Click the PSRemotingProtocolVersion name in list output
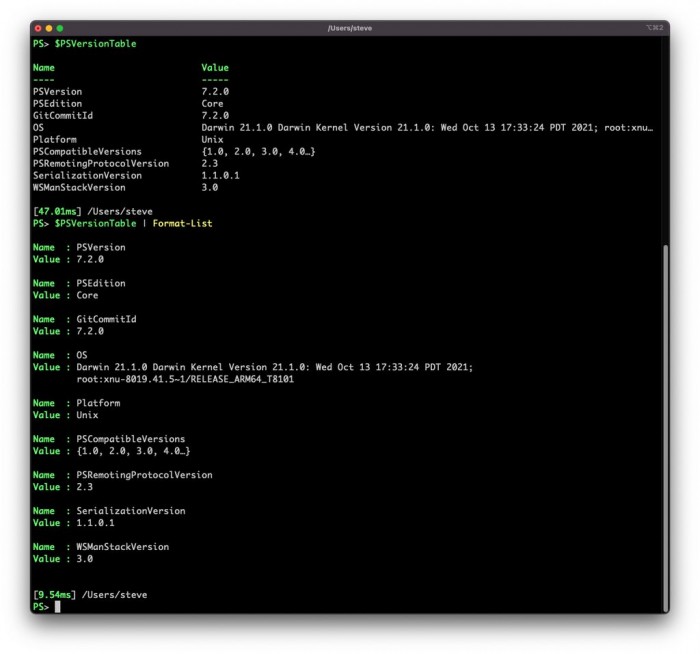Screen dimensions: 700x654 coord(144,475)
